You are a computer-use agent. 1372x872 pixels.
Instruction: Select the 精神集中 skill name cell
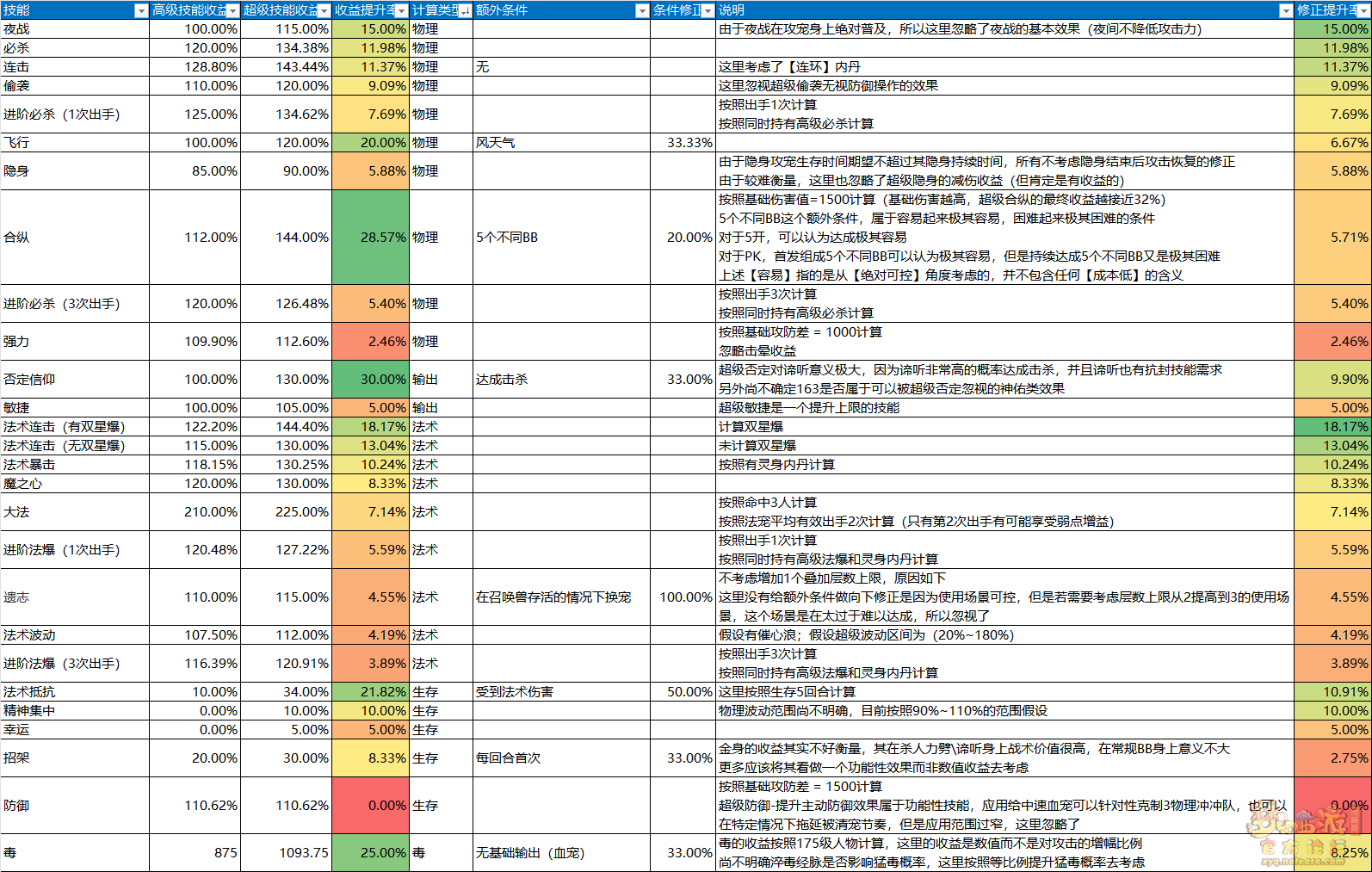click(75, 711)
